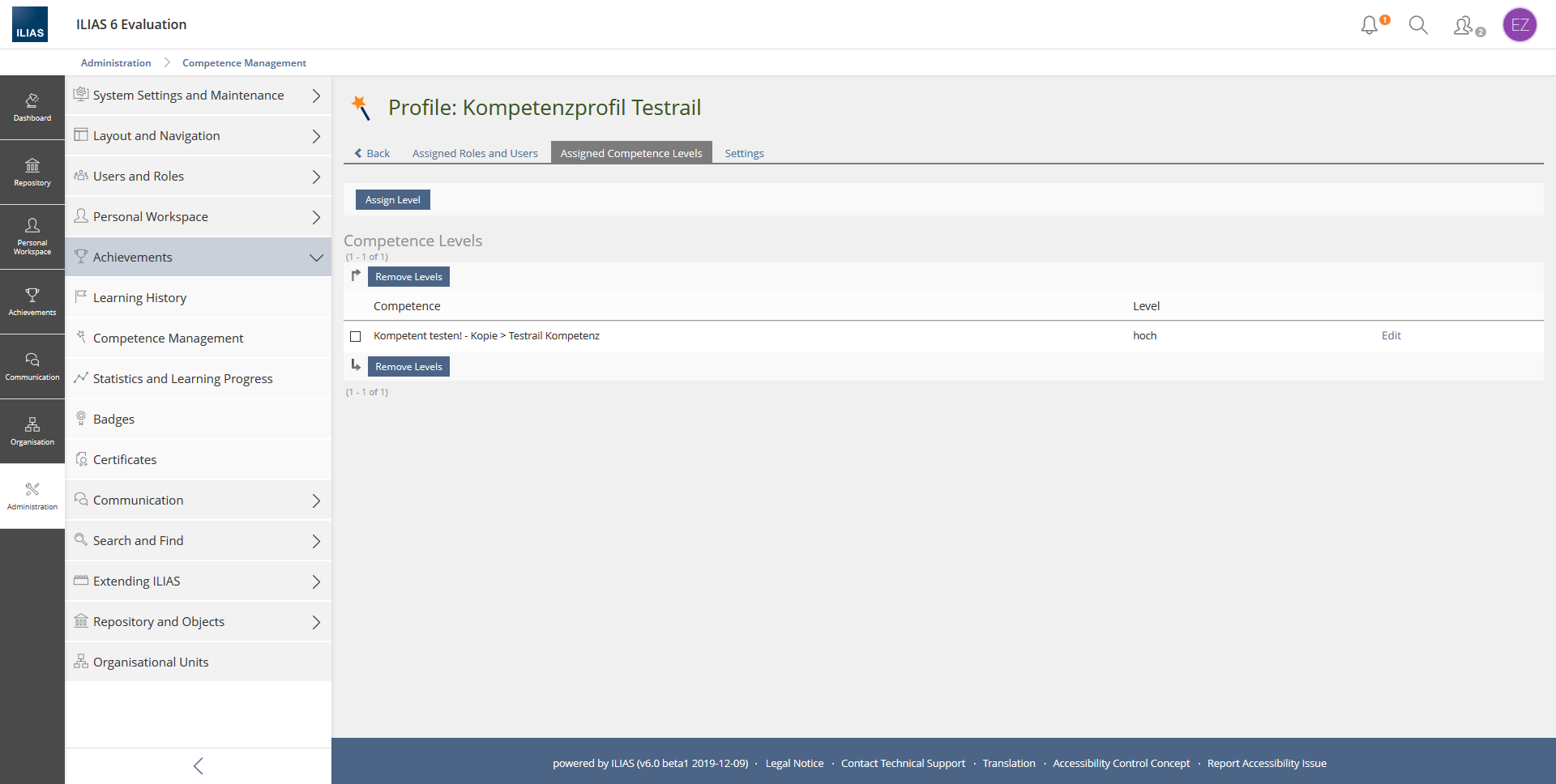Go to Dashboard in the main sidebar

click(x=32, y=108)
